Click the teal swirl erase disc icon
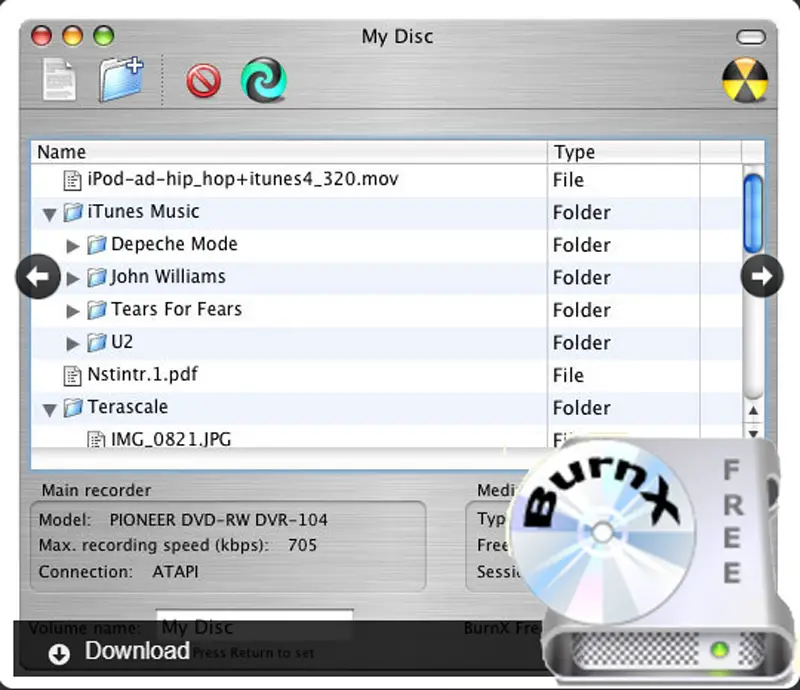800x690 pixels. [263, 80]
